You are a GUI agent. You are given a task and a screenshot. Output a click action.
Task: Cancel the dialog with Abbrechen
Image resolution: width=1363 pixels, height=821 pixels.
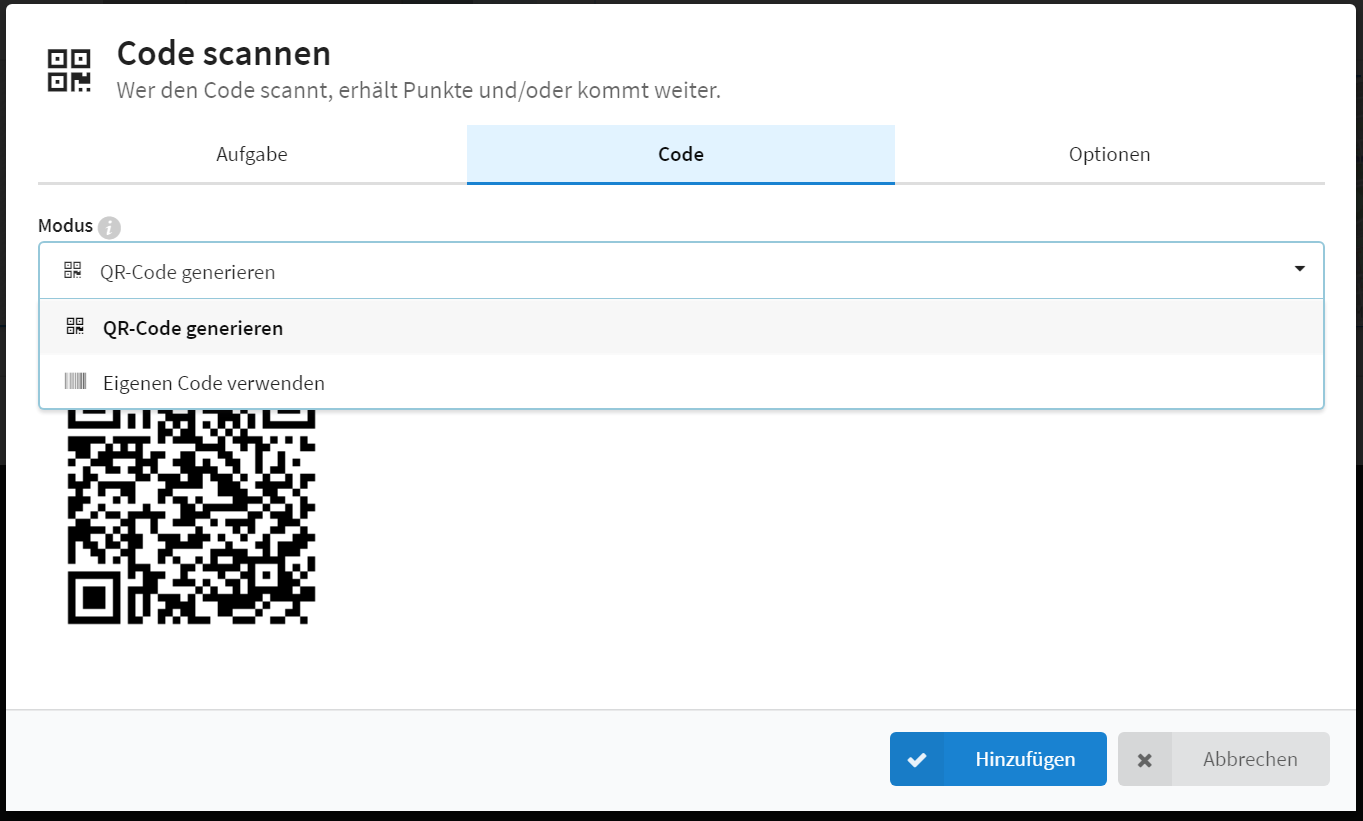pyautogui.click(x=1224, y=759)
